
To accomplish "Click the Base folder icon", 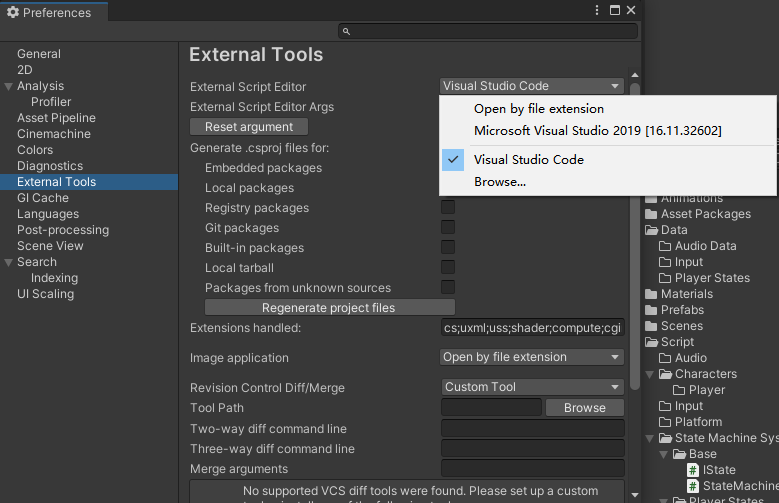I will [x=679, y=454].
